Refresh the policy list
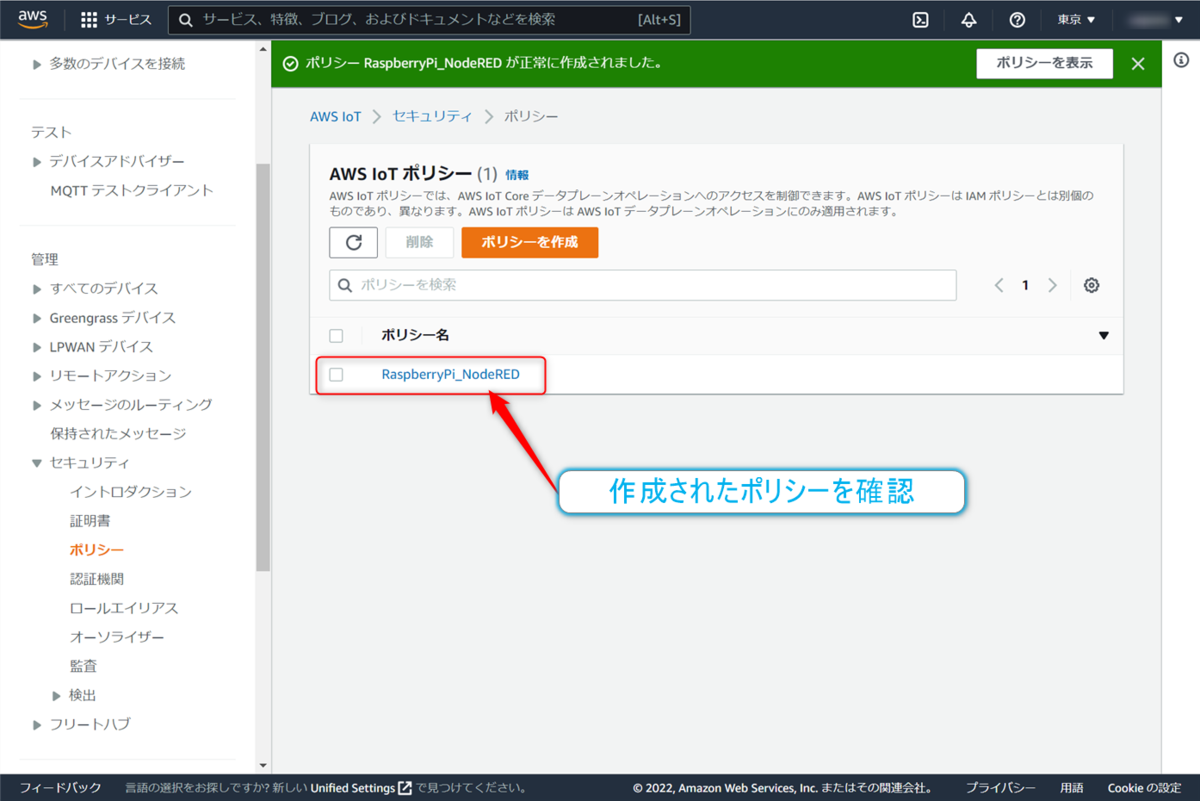The image size is (1200, 801). coord(353,242)
